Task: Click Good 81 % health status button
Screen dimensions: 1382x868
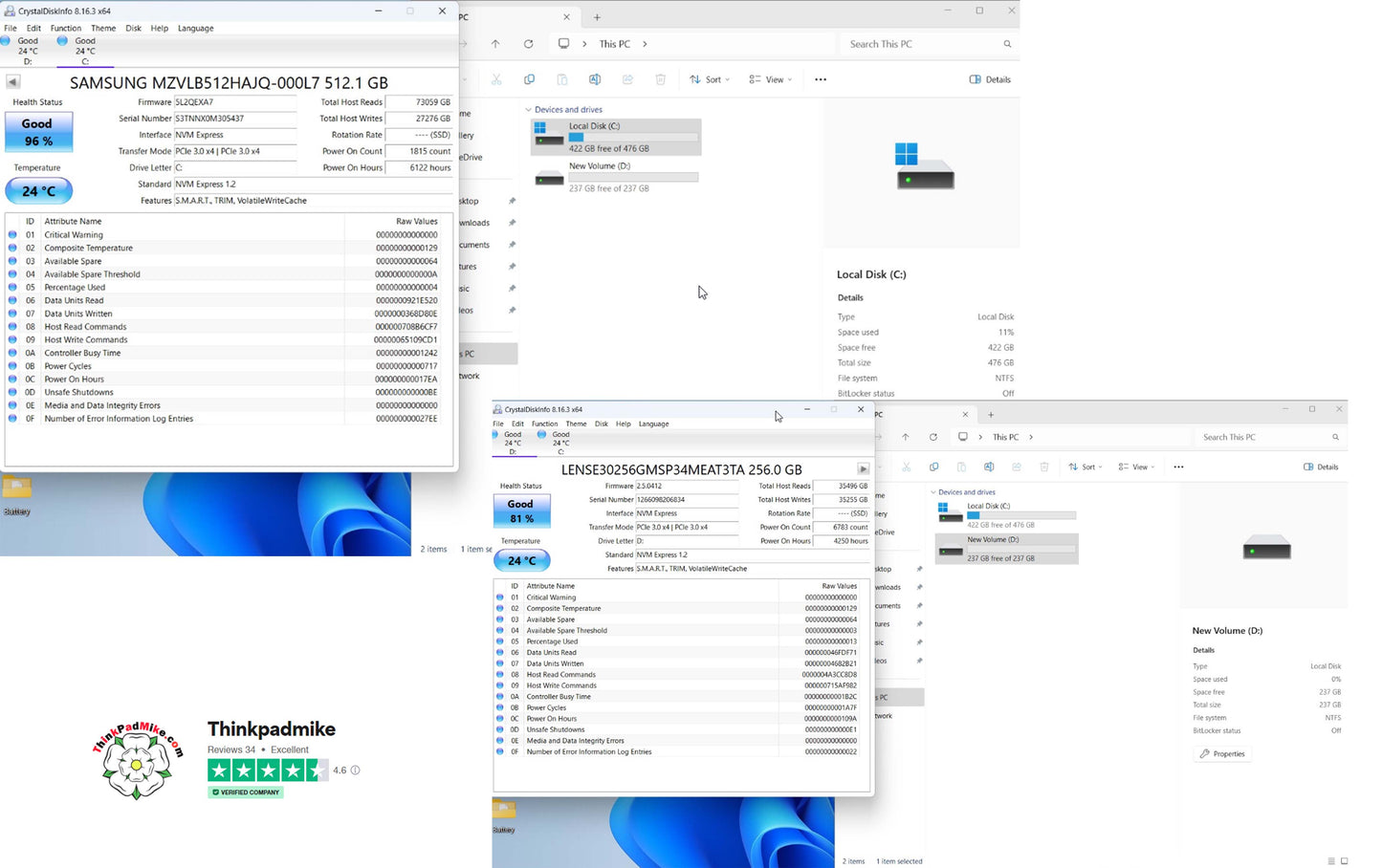Action: click(521, 511)
